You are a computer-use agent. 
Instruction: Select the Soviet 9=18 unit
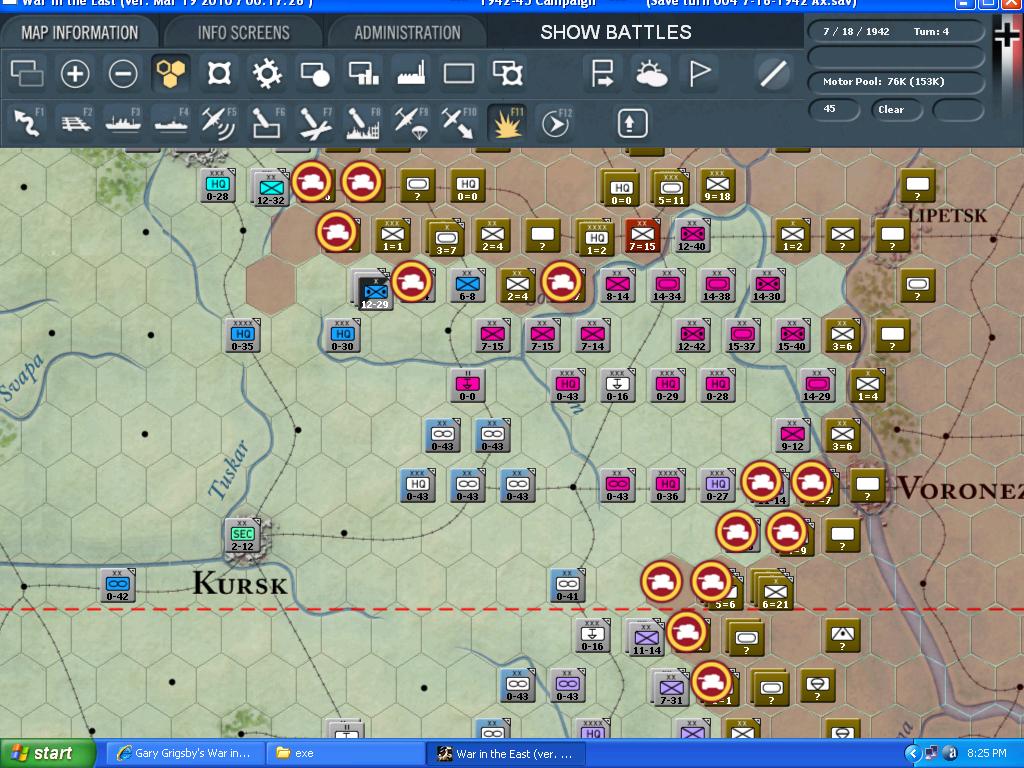(x=717, y=185)
